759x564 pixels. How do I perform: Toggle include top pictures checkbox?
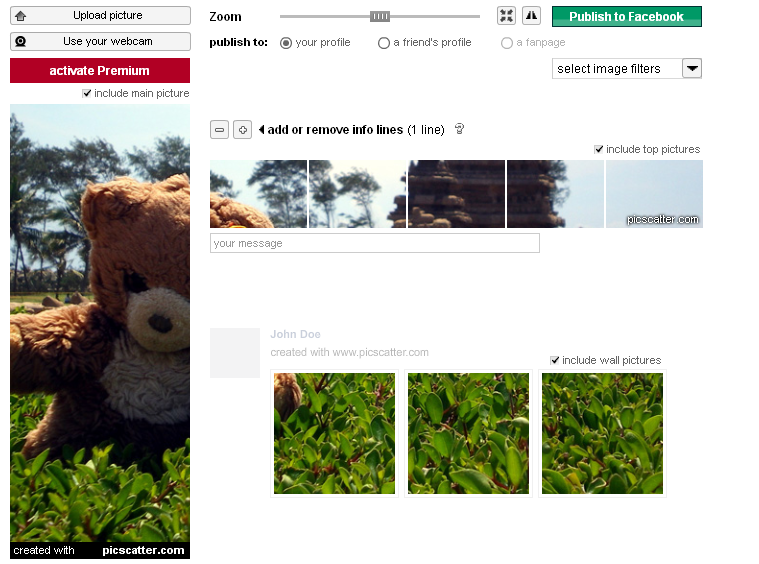pos(599,149)
